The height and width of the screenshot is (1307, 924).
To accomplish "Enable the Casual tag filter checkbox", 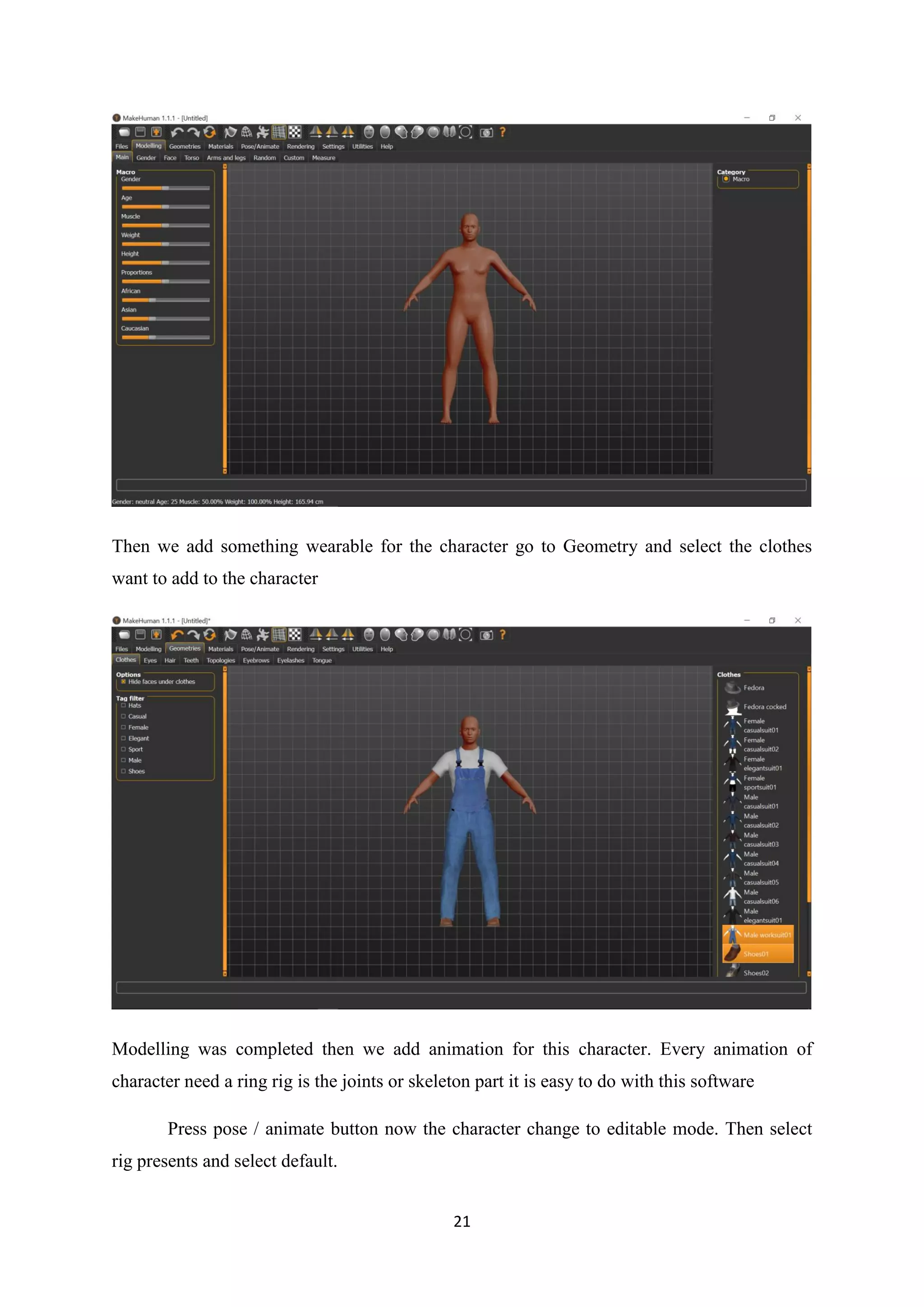I will click(124, 716).
